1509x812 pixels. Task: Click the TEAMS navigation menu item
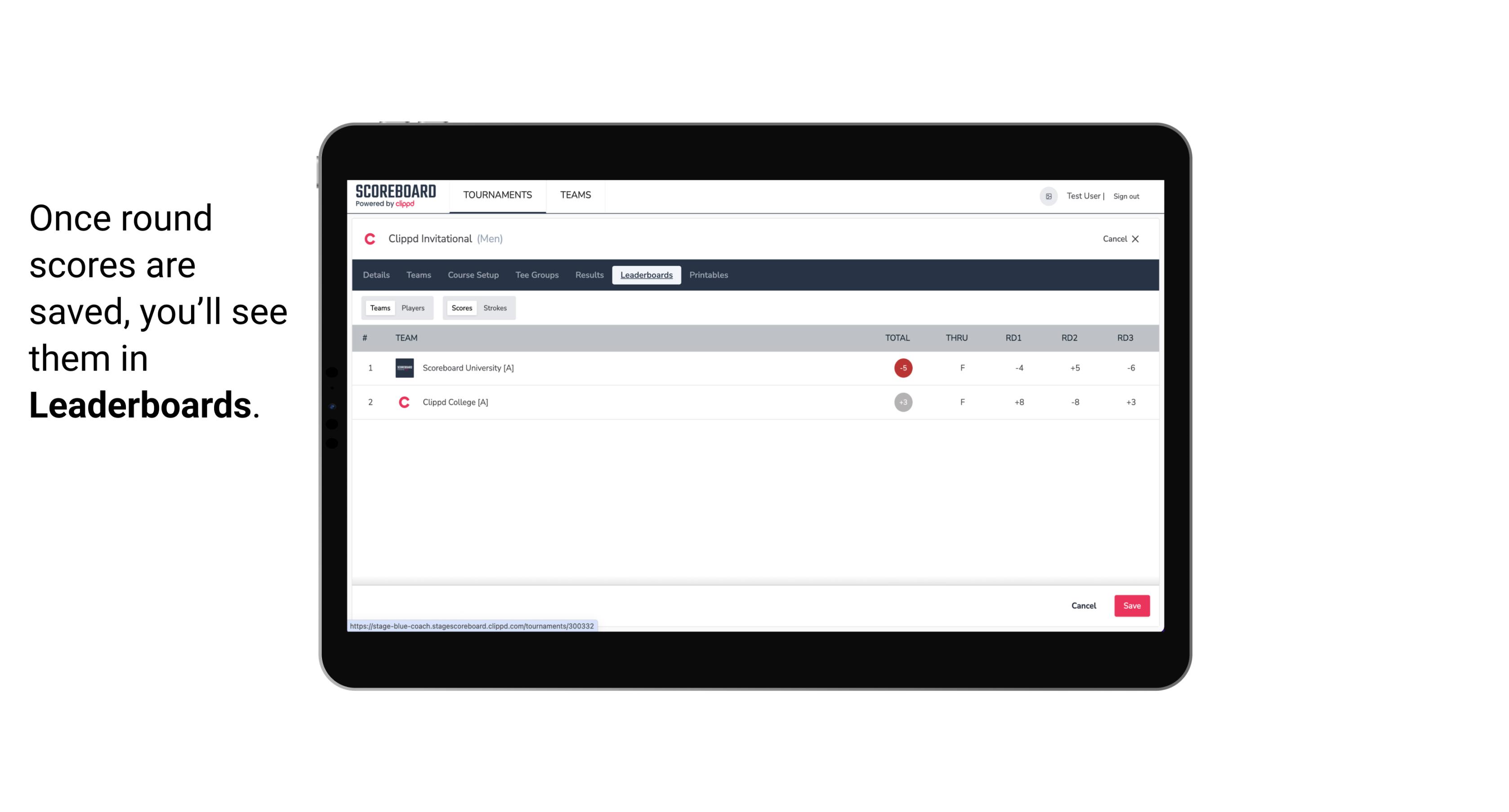pos(576,195)
